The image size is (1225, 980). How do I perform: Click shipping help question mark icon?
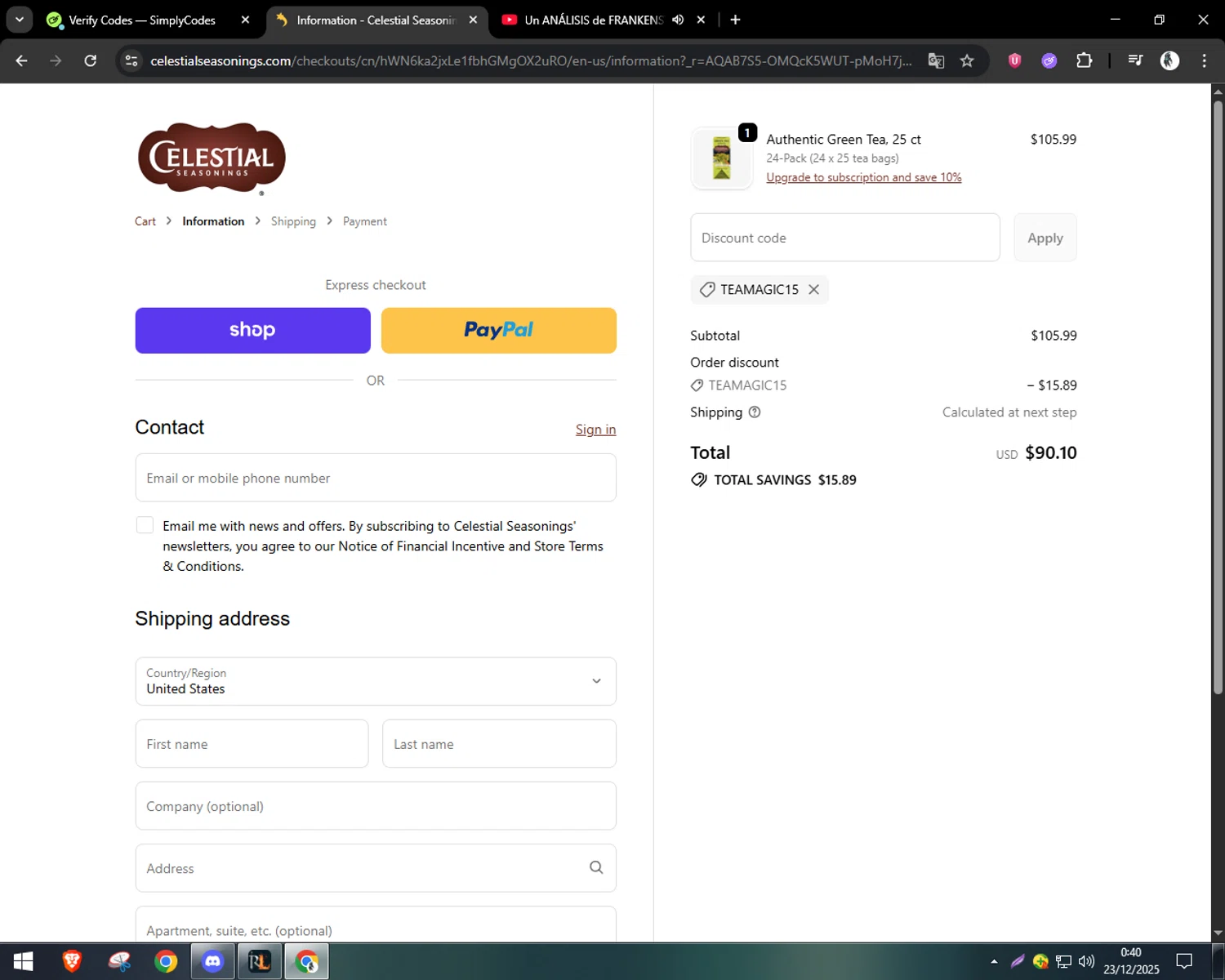[755, 412]
